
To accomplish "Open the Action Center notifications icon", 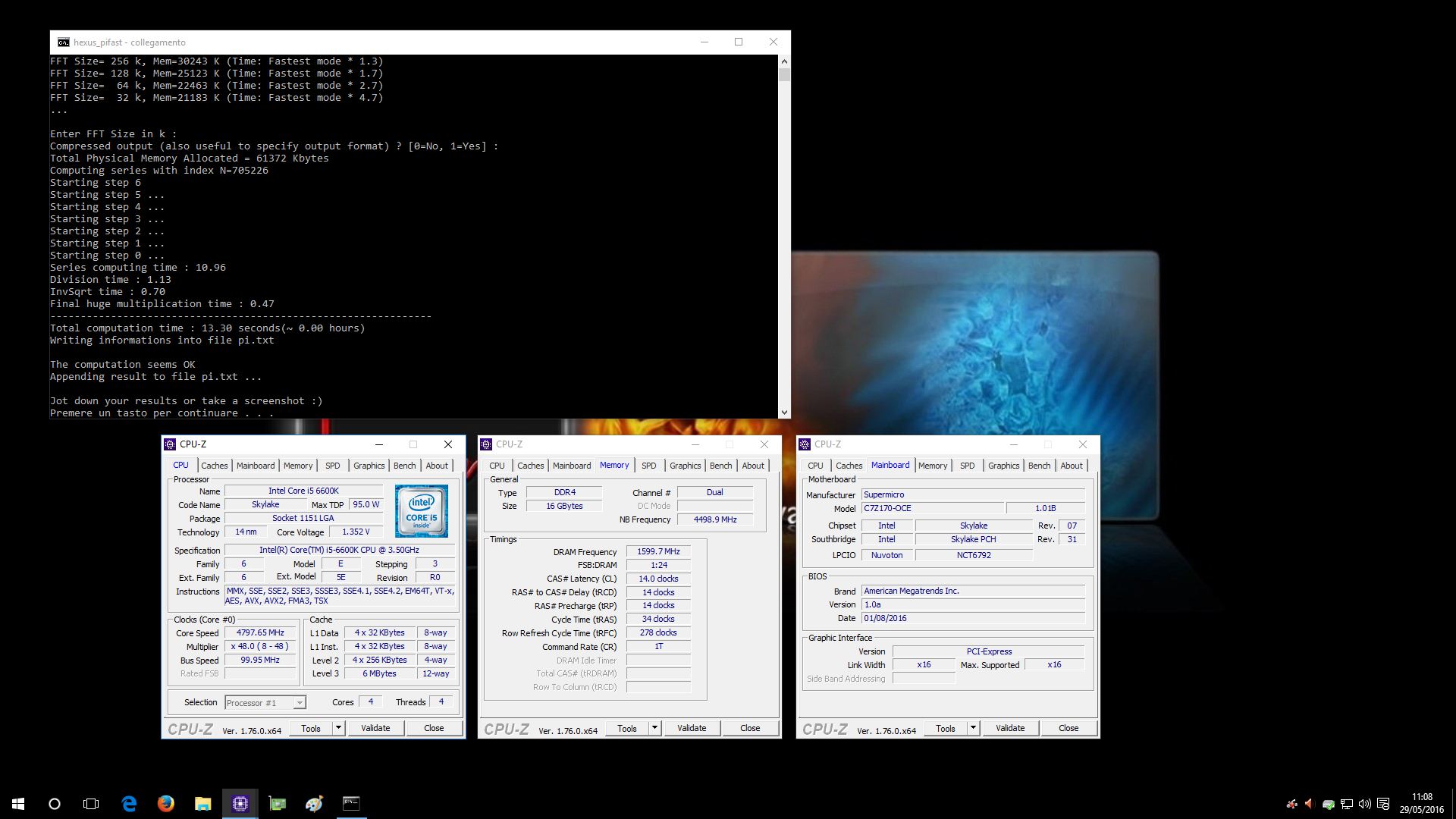I will 1383,804.
